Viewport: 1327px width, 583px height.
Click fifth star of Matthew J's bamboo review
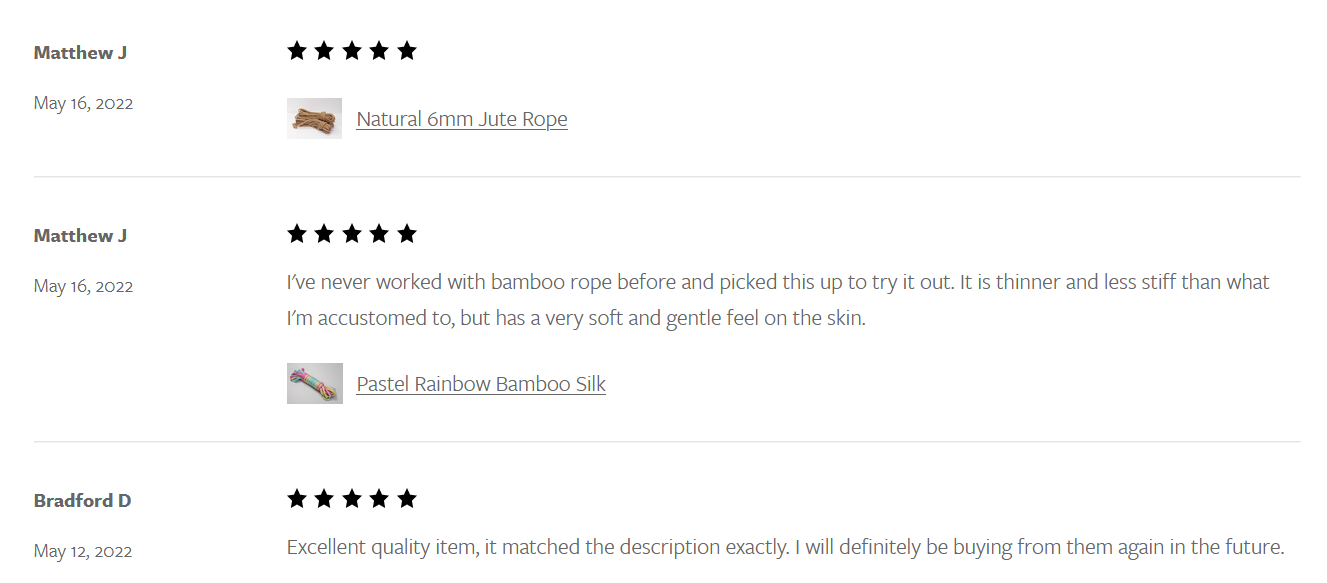[407, 234]
